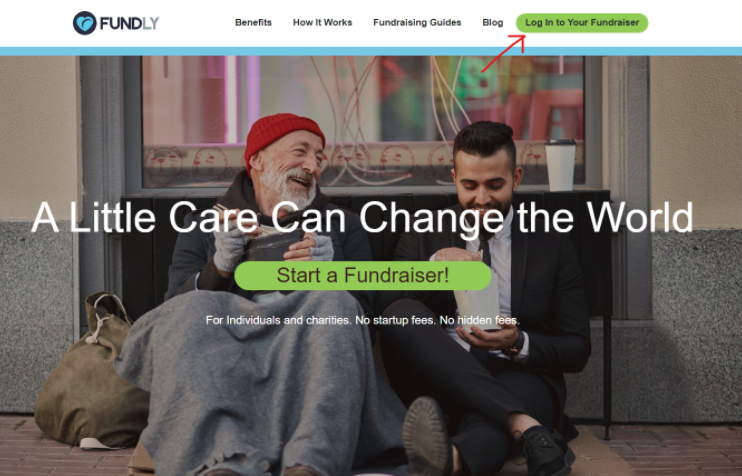Click the Fundly heart logo icon
742x476 pixels.
click(85, 23)
